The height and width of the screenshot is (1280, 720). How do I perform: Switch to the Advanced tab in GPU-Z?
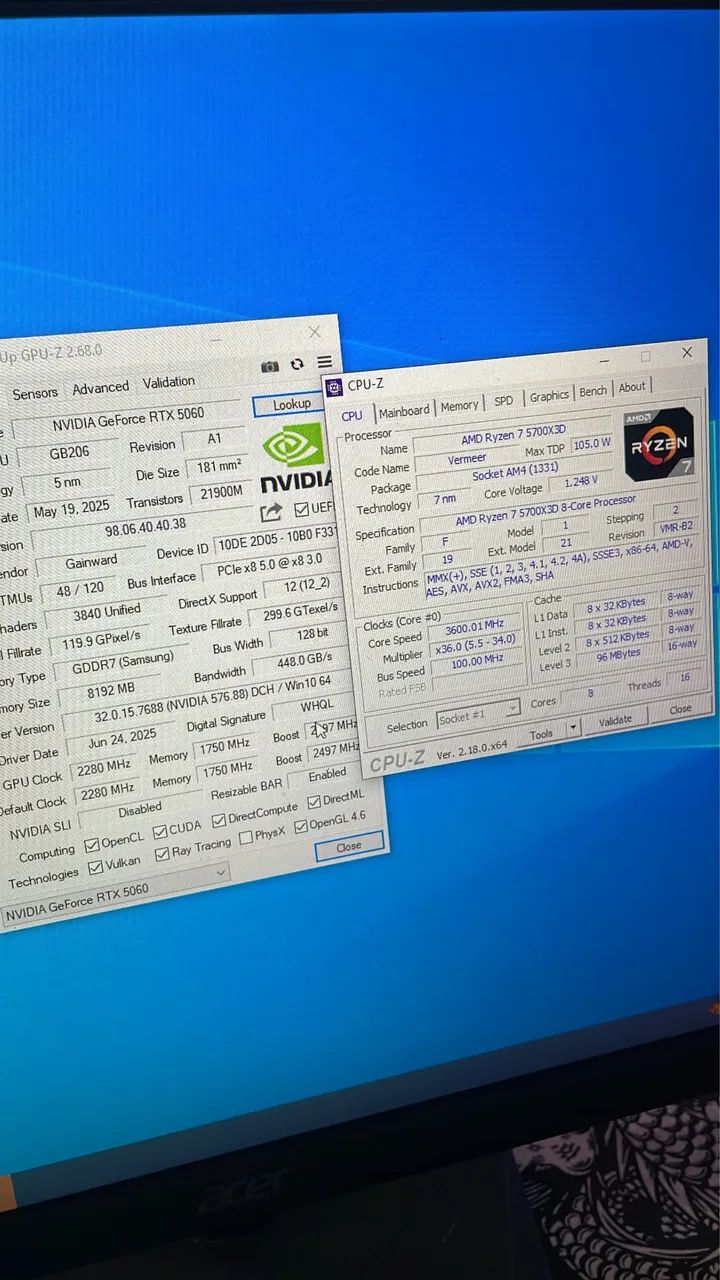click(101, 387)
